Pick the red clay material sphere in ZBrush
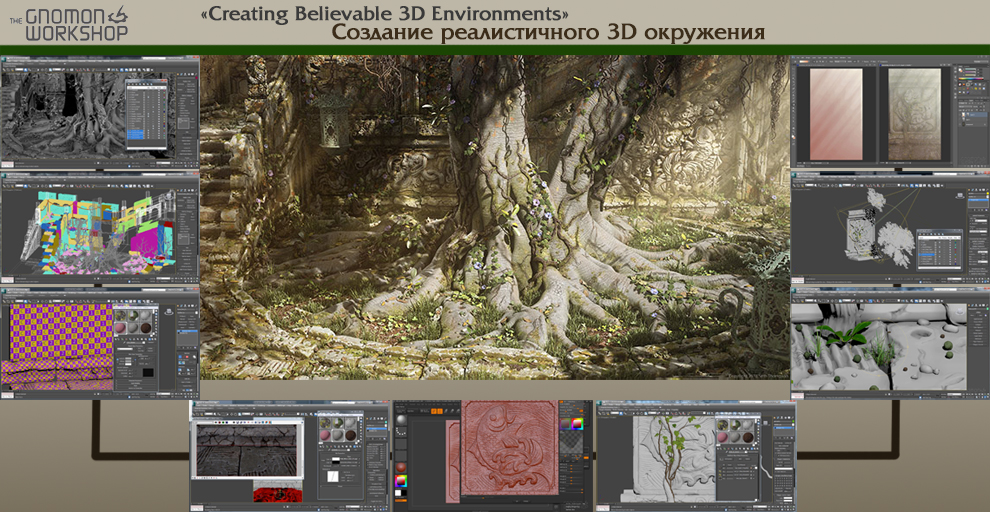 coord(401,467)
